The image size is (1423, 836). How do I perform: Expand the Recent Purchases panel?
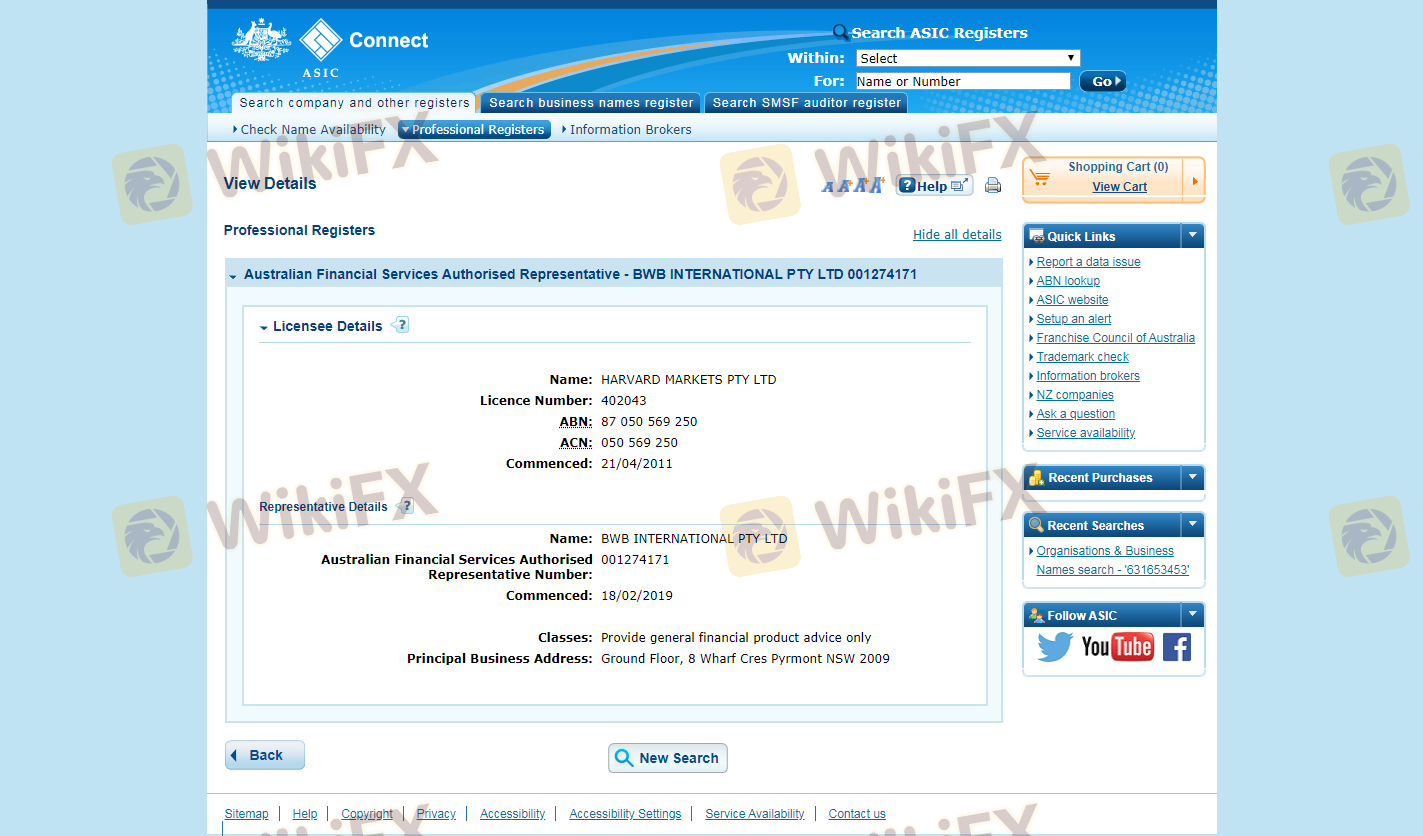coord(1192,478)
